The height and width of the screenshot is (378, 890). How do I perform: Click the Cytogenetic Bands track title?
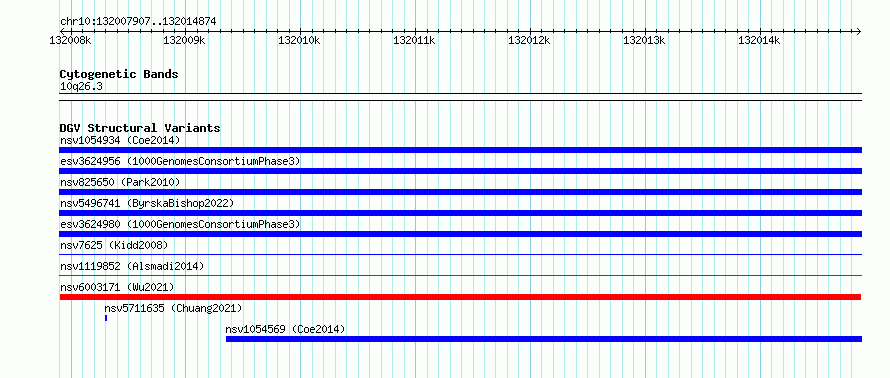pyautogui.click(x=119, y=74)
